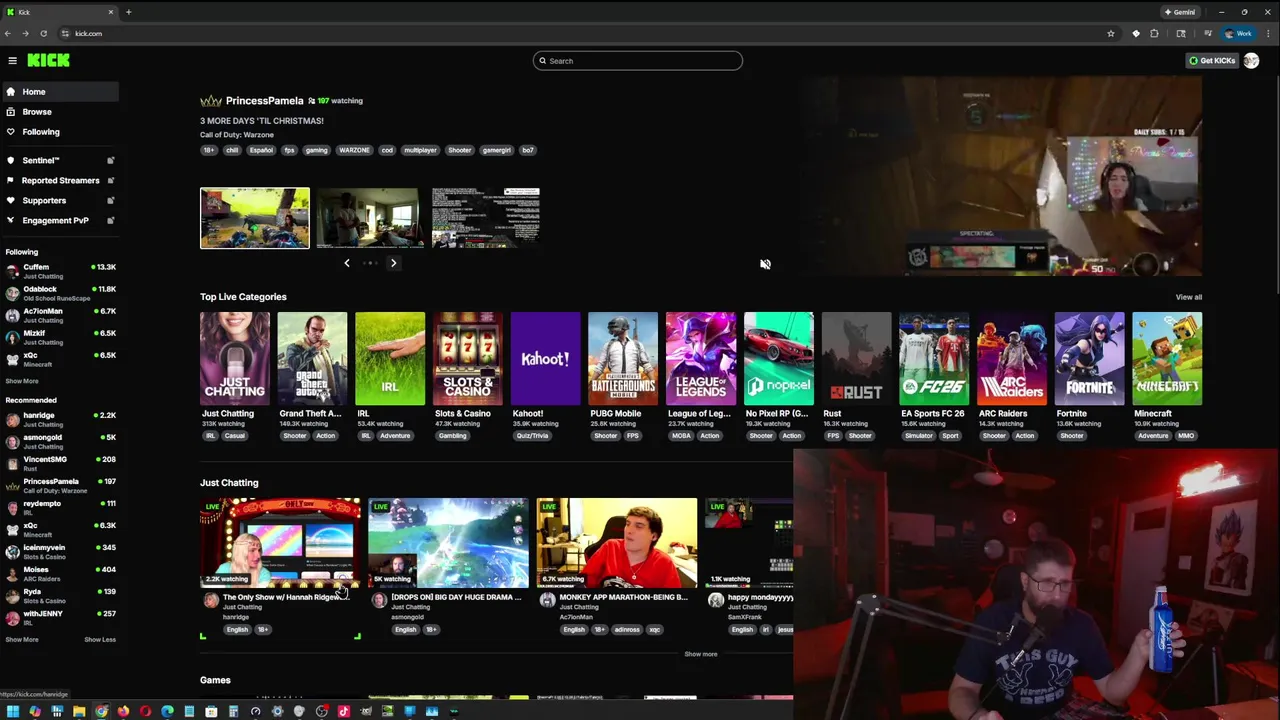Expand Following list with Show More
Viewport: 1280px width, 720px height.
22,381
